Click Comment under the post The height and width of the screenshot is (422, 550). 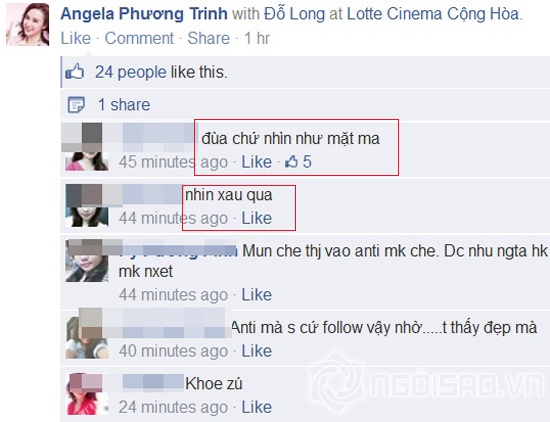tap(139, 38)
